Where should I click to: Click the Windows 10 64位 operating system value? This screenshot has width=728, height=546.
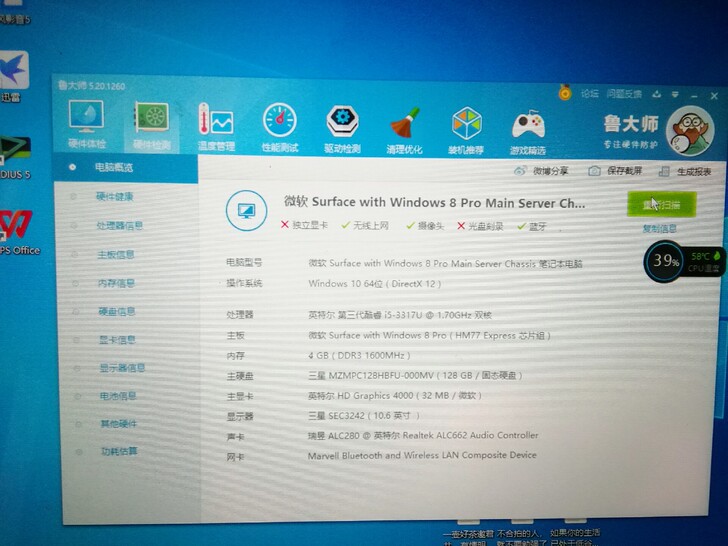(x=375, y=284)
